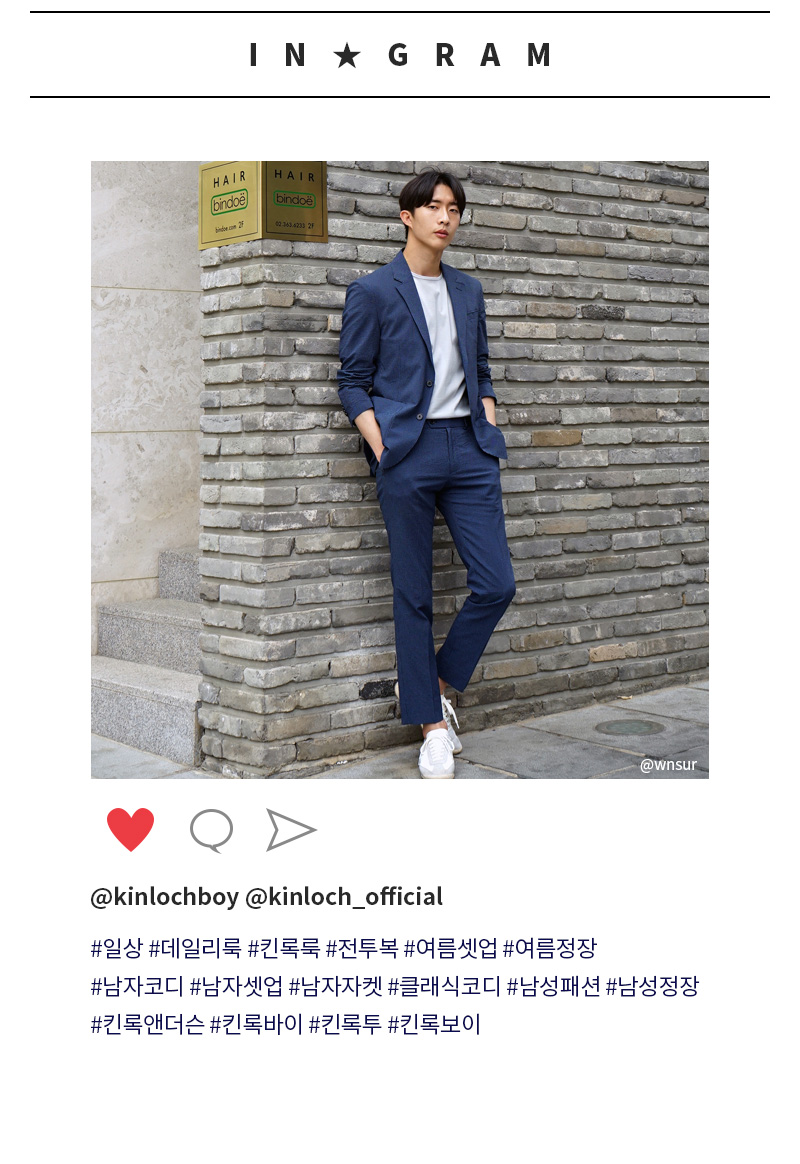Select the #데일리룩 hashtag
This screenshot has width=800, height=1164.
(195, 948)
